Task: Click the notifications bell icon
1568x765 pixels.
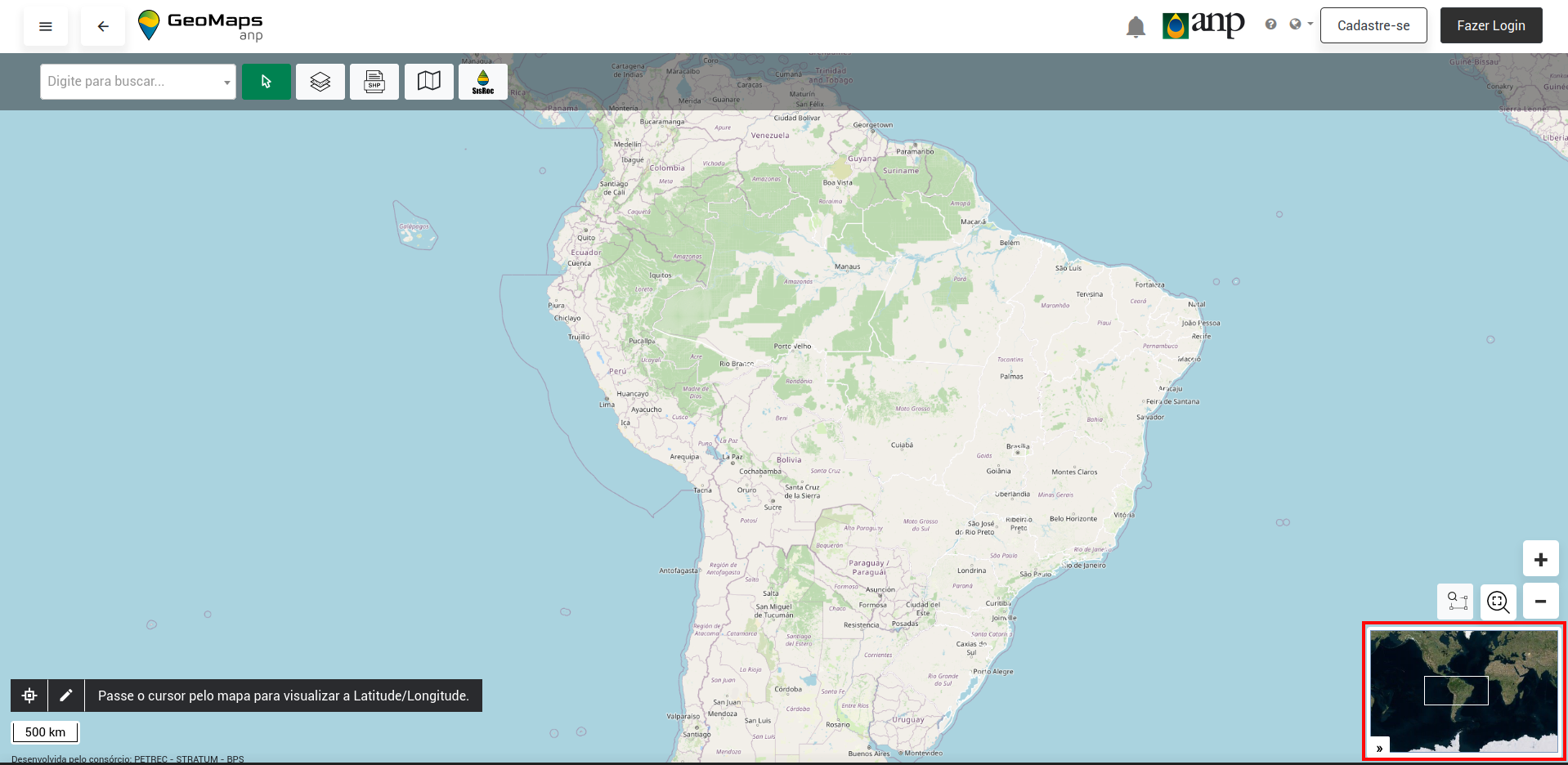Action: click(x=1136, y=27)
